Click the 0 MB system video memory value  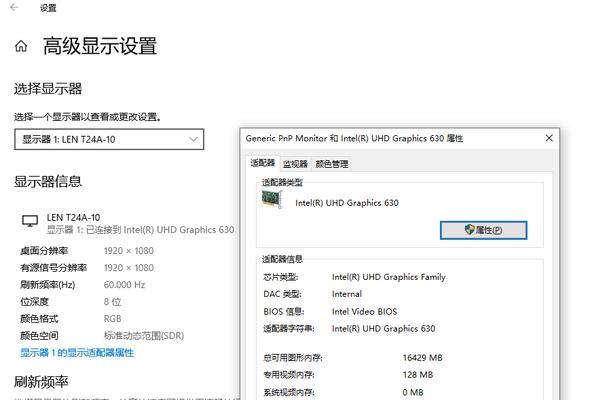[x=413, y=392]
